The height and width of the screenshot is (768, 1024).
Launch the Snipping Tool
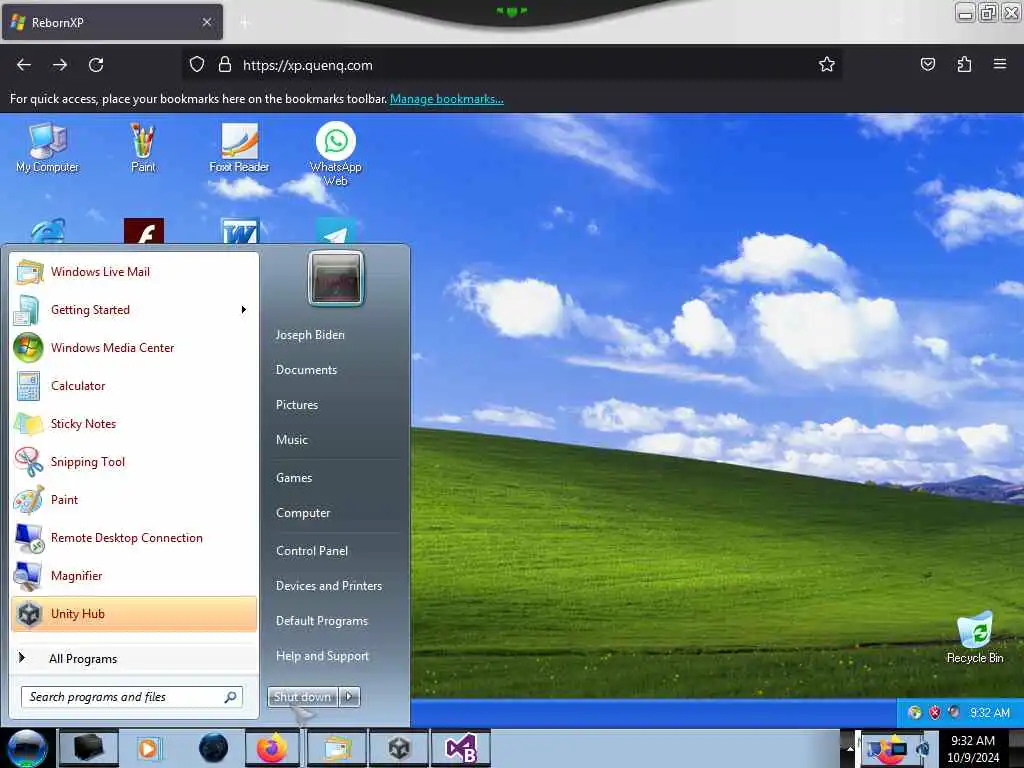134,462
